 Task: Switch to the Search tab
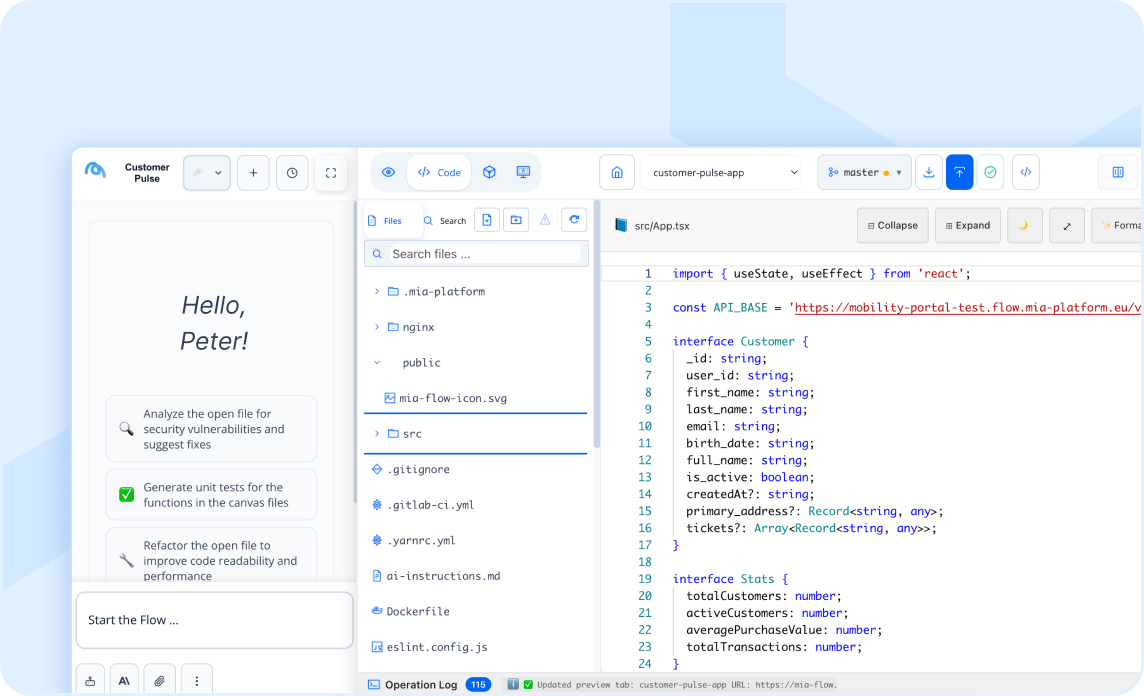pyautogui.click(x=445, y=220)
